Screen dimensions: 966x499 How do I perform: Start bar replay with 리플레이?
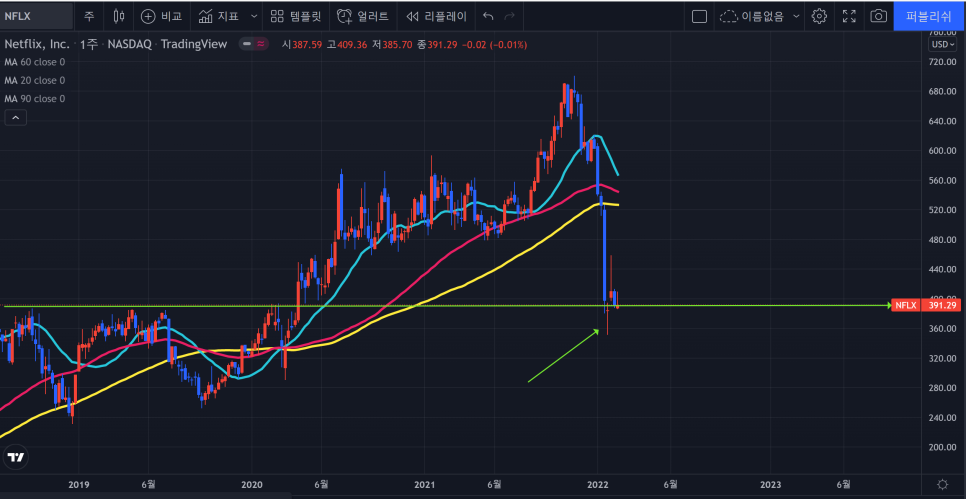coord(437,16)
